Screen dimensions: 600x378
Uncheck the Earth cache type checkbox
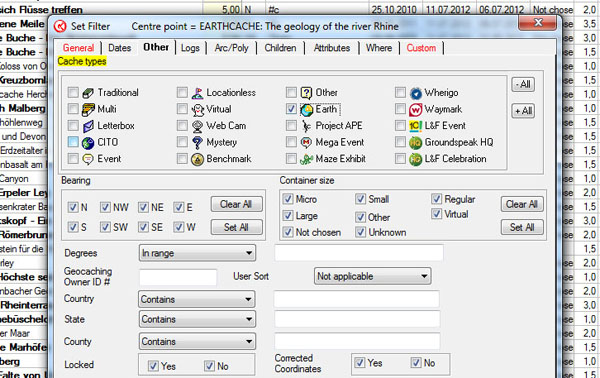coord(291,109)
